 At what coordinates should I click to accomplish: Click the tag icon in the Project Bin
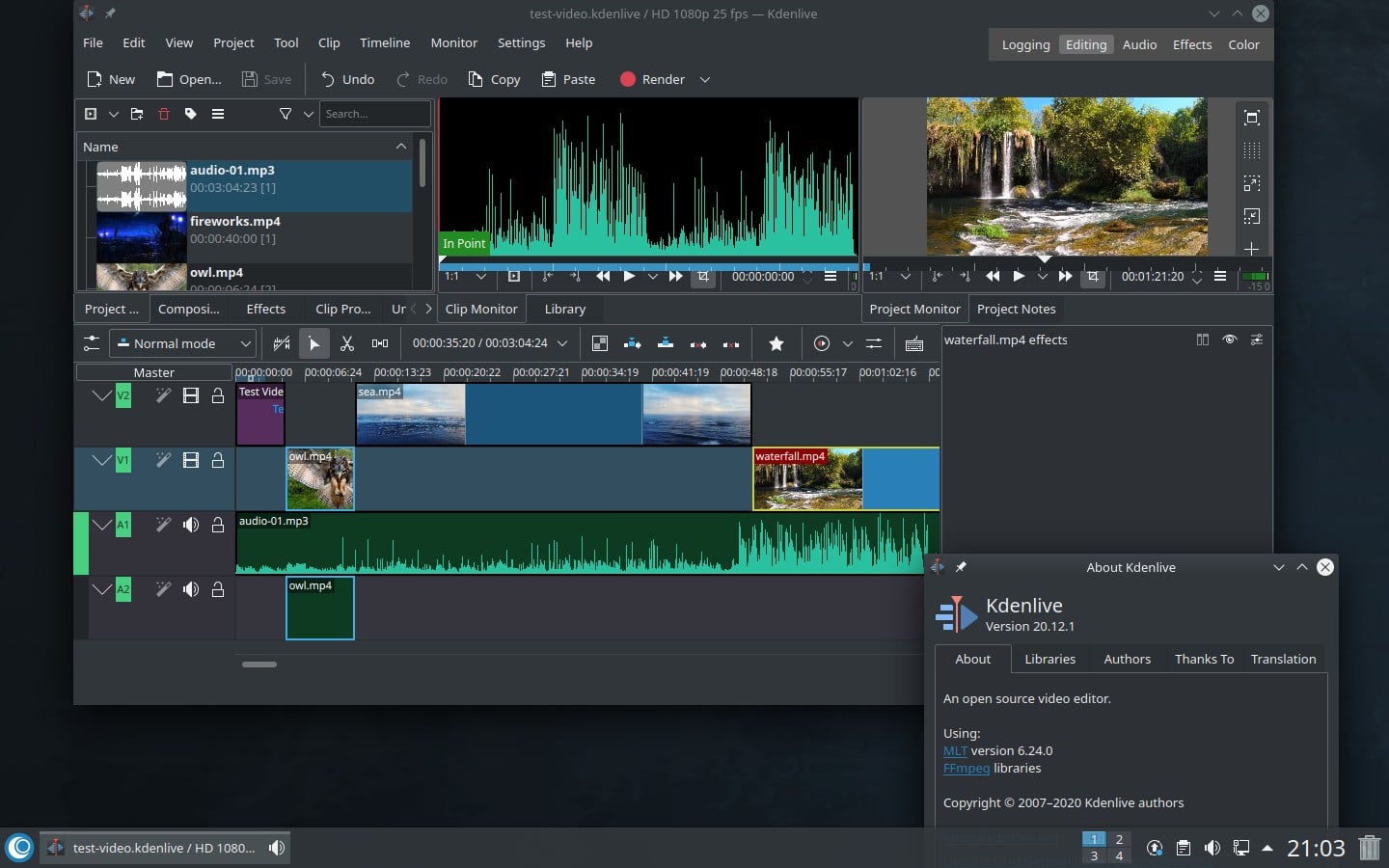pyautogui.click(x=190, y=114)
